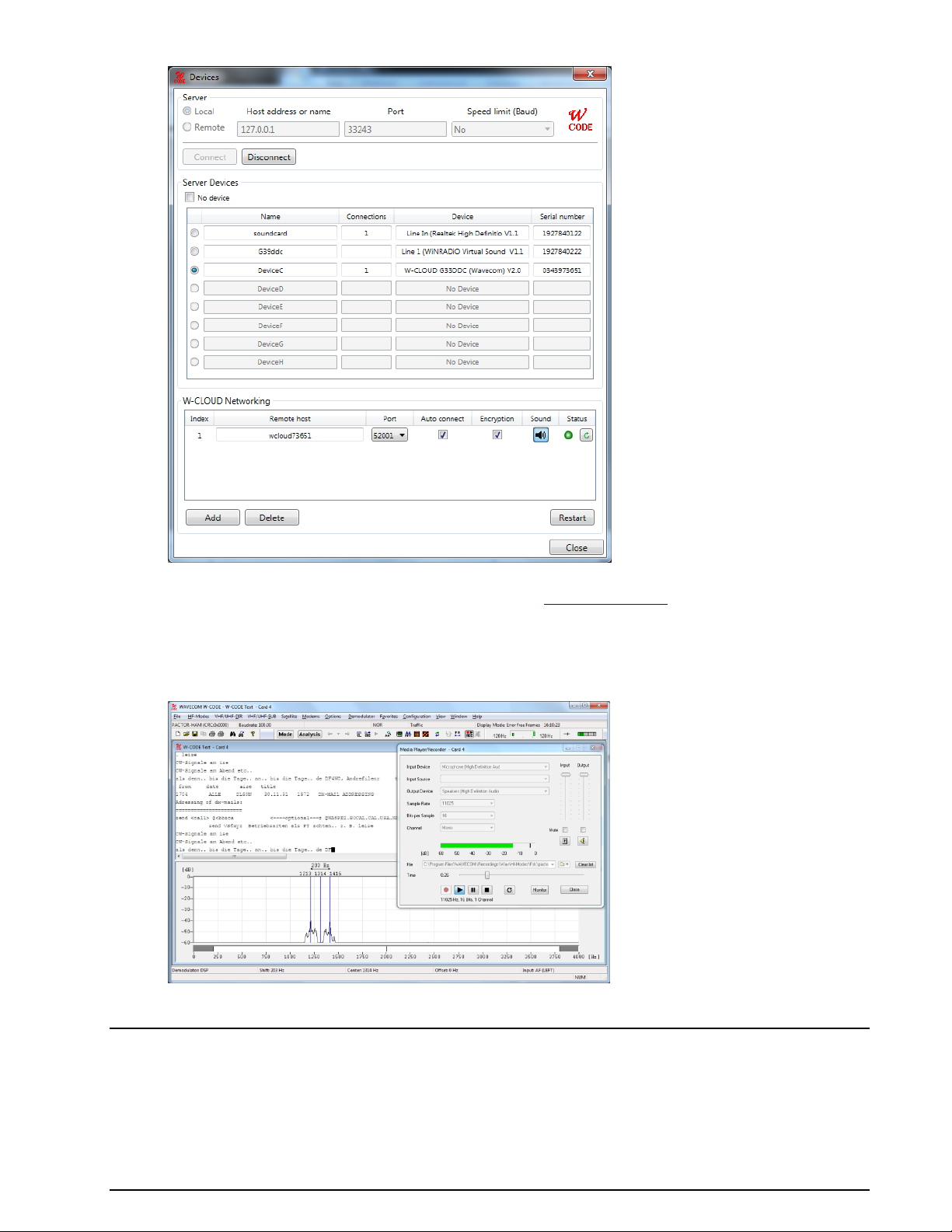
Task: Toggle sound speaker icon for wcloud73651
Action: 541,435
